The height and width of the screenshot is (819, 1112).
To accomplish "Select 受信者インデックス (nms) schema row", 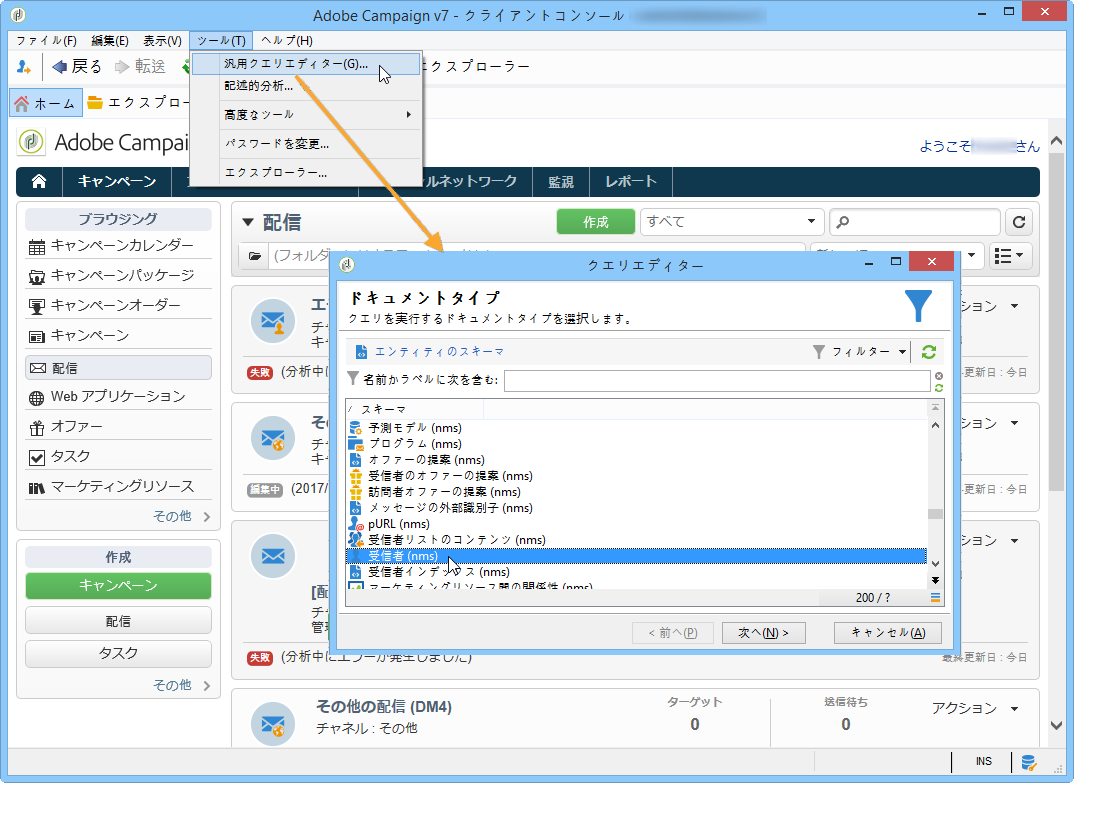I will pyautogui.click(x=438, y=572).
